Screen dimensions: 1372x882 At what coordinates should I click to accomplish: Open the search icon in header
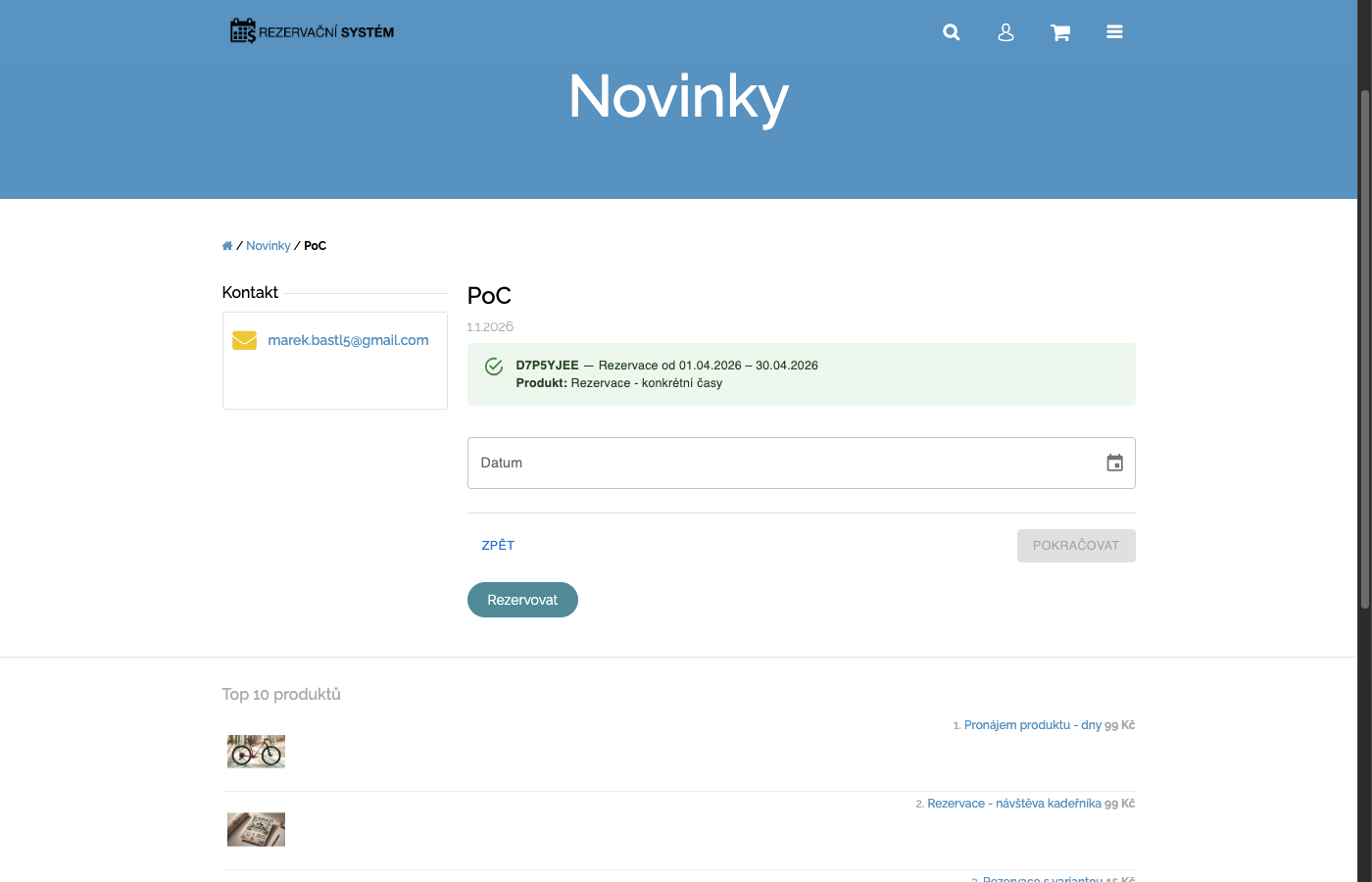tap(951, 32)
